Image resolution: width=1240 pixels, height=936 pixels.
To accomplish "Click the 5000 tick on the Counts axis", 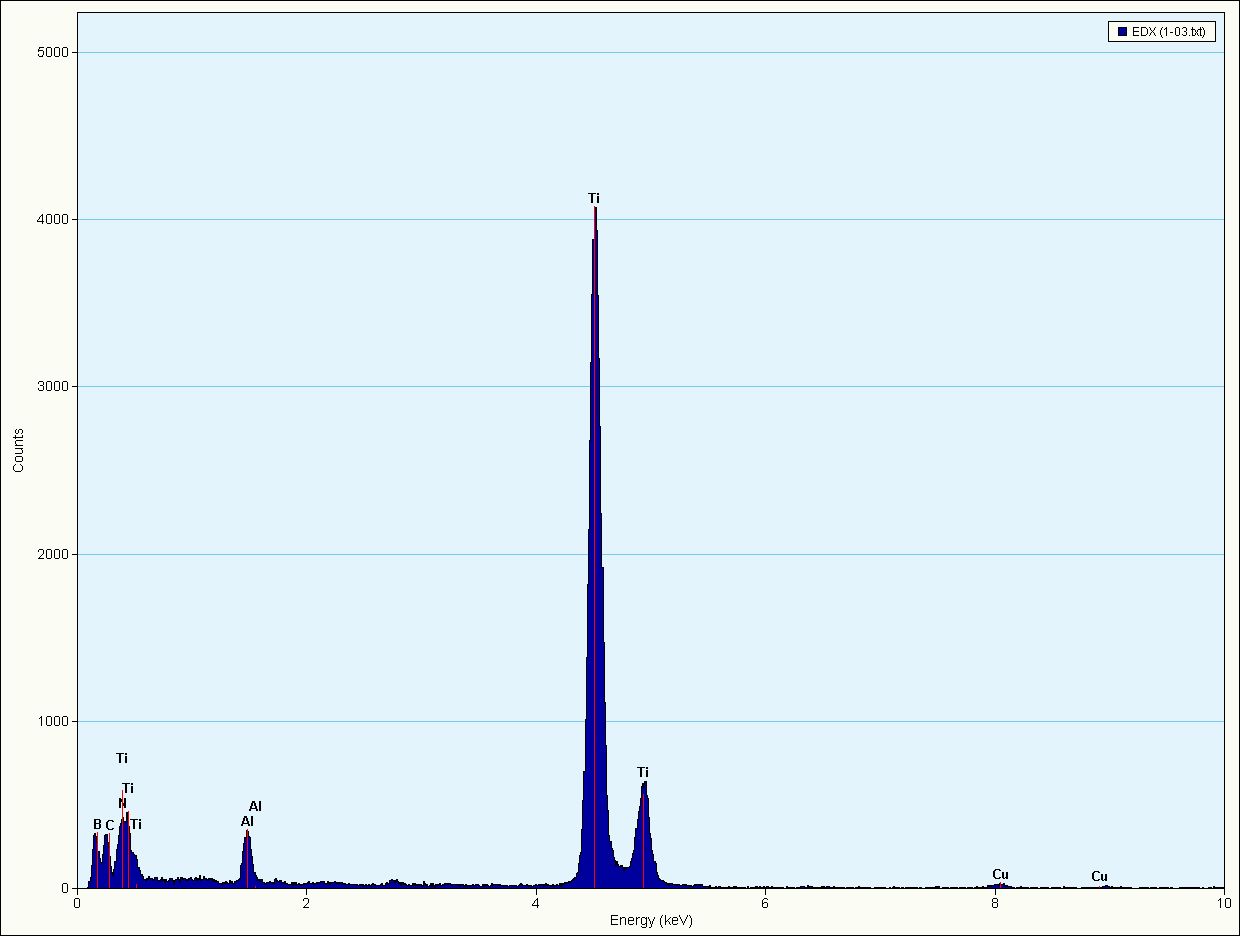I will point(53,52).
